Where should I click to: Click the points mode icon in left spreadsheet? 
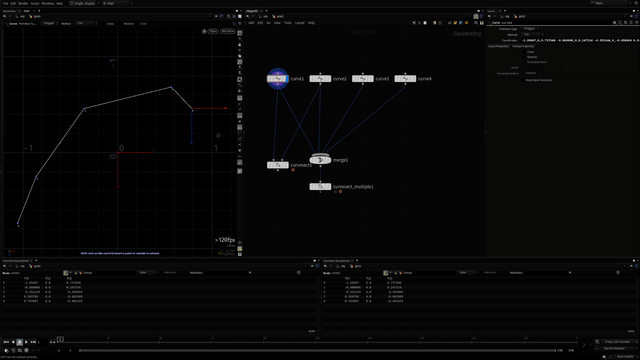pyautogui.click(x=65, y=273)
